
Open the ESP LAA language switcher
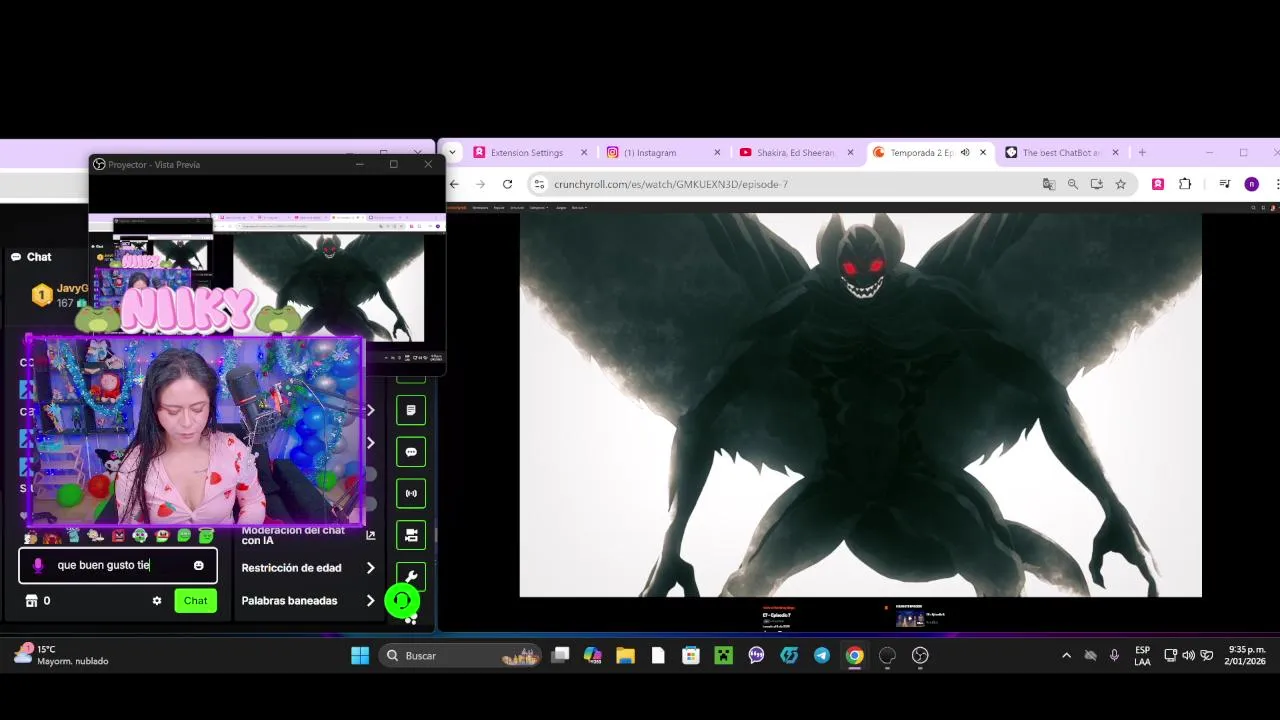(1142, 656)
